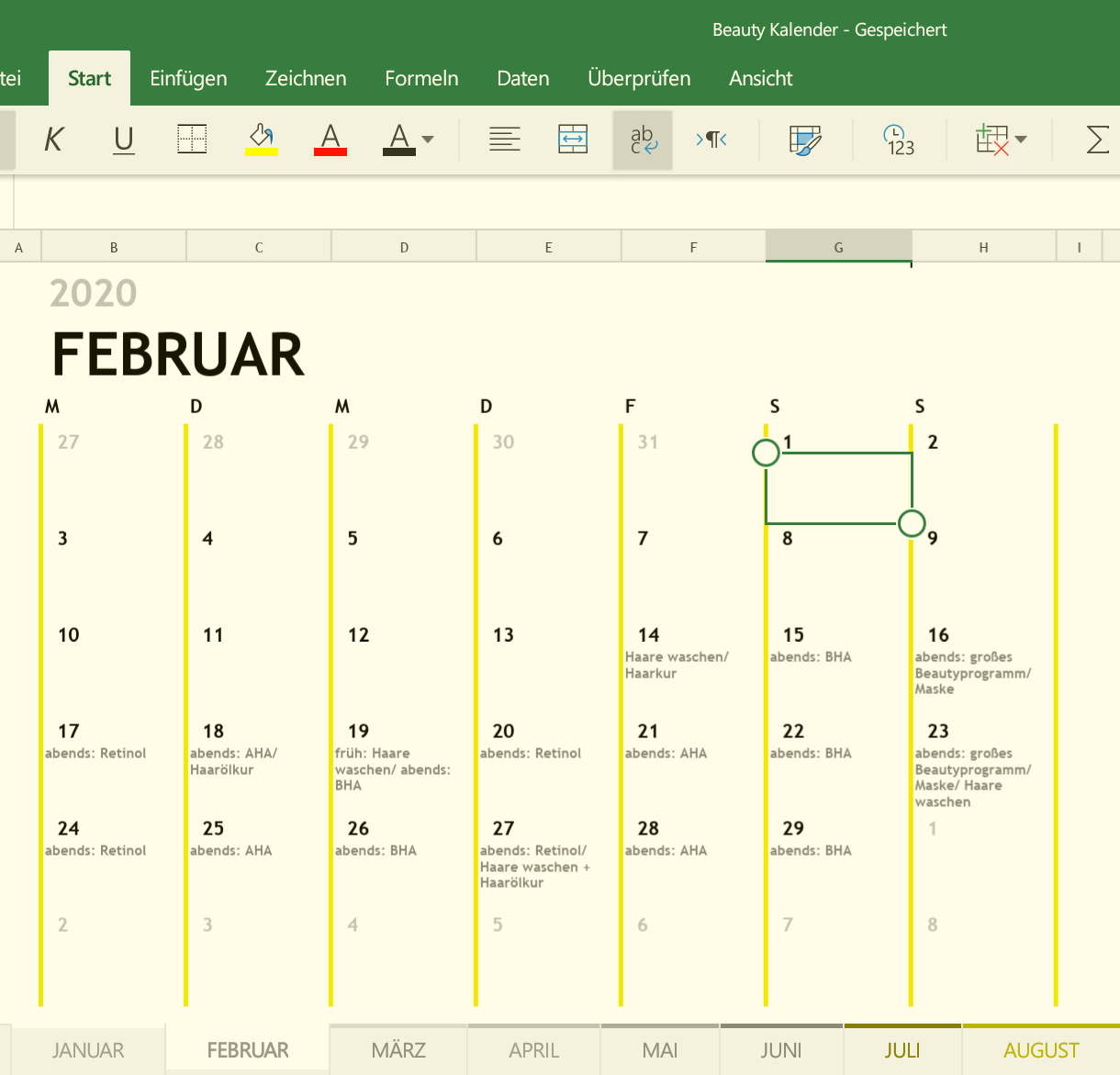Open the Überprüfen ribbon tab
Screen dimensions: 1120x1075
(639, 78)
